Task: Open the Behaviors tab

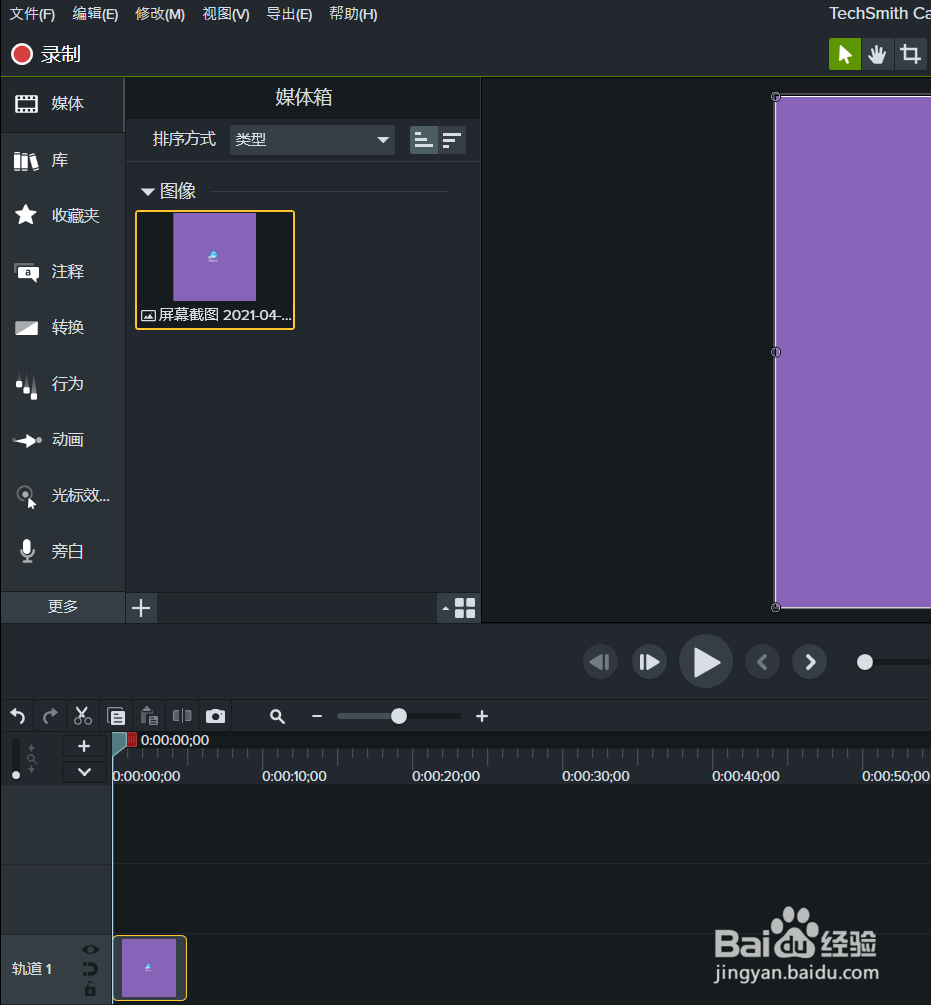Action: [x=62, y=384]
